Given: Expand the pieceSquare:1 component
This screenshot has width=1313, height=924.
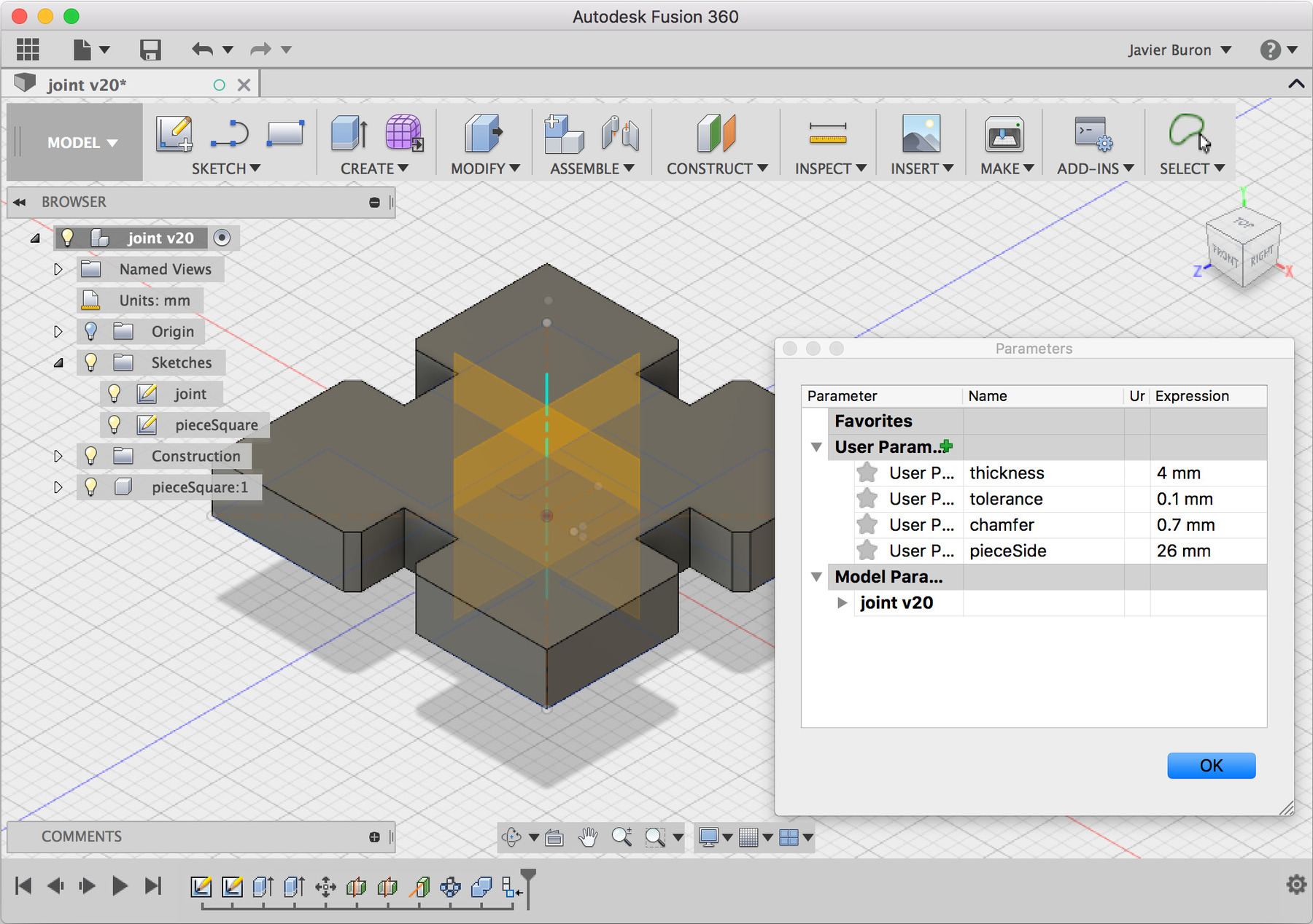Looking at the screenshot, I should coord(58,486).
